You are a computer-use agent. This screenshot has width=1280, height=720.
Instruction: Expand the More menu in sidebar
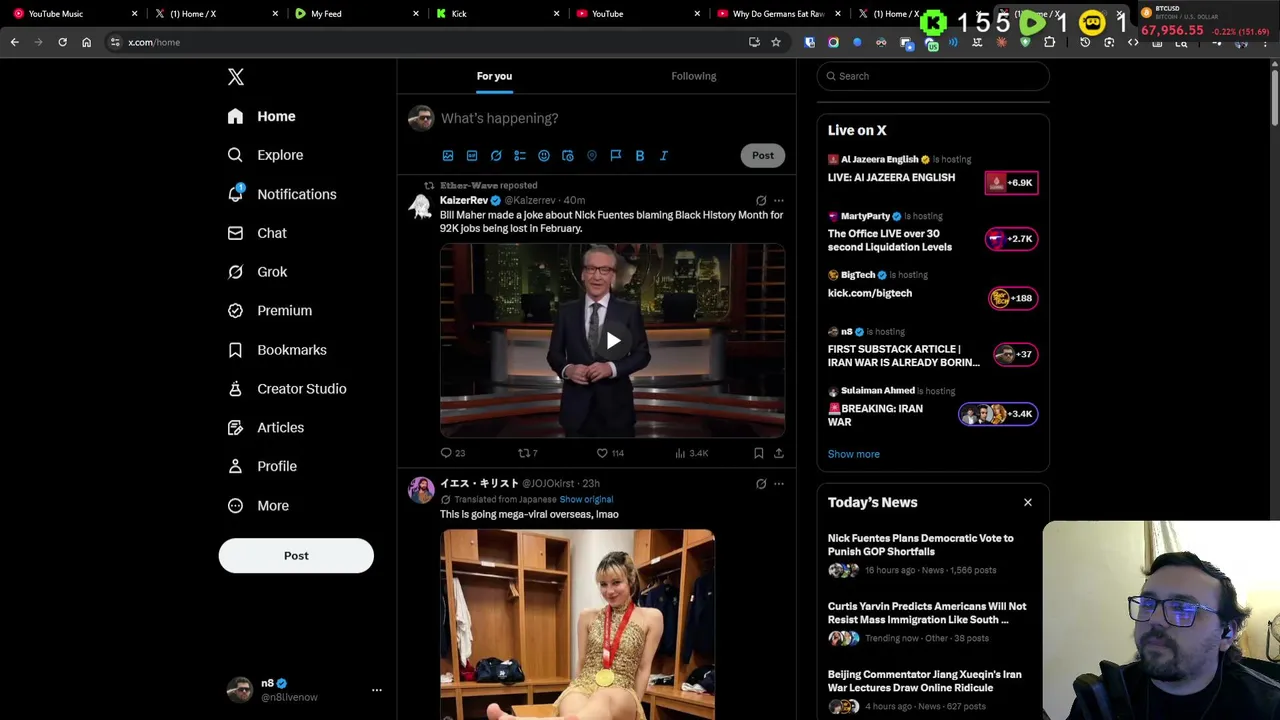point(258,506)
